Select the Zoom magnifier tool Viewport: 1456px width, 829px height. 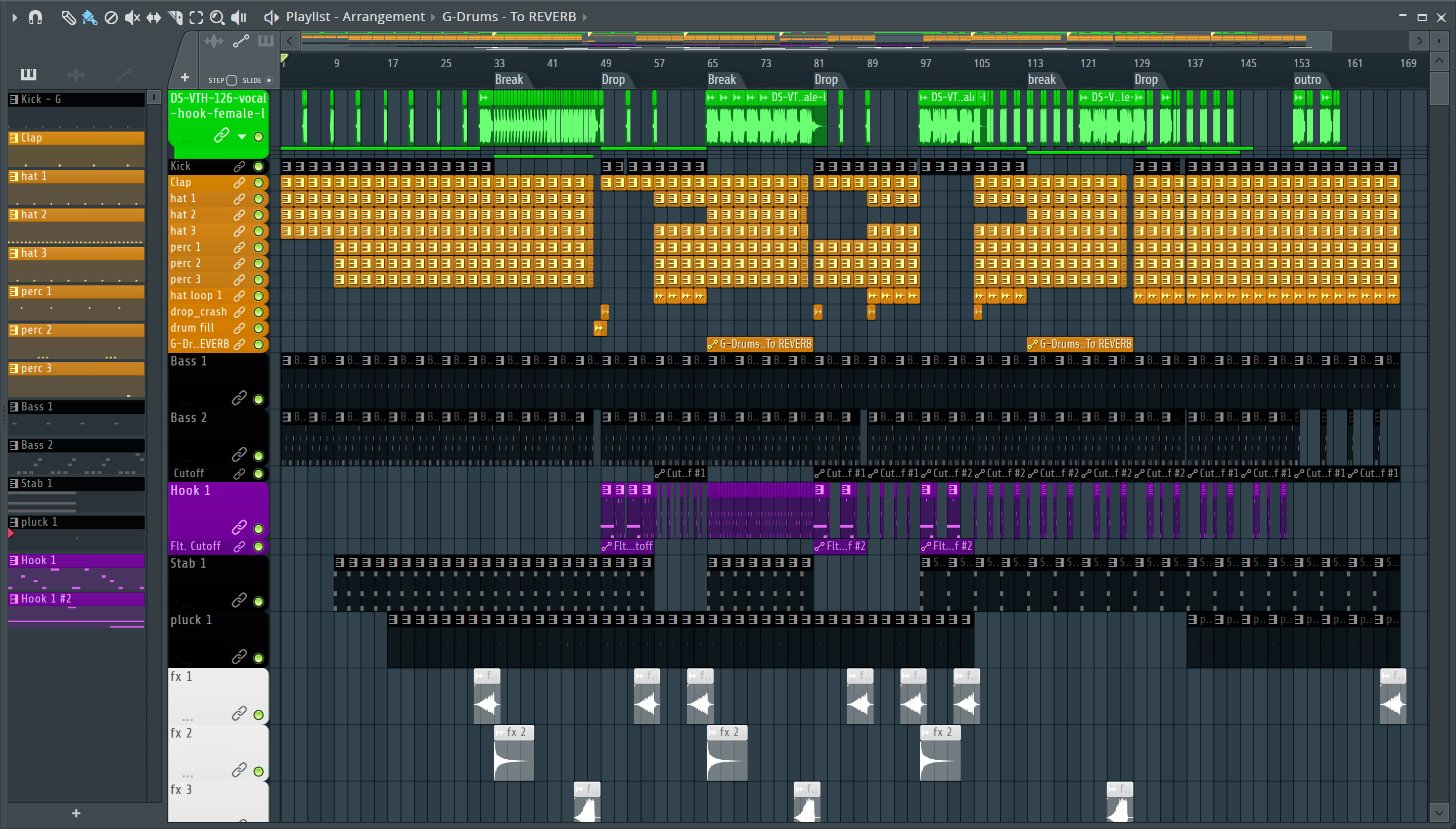tap(216, 17)
